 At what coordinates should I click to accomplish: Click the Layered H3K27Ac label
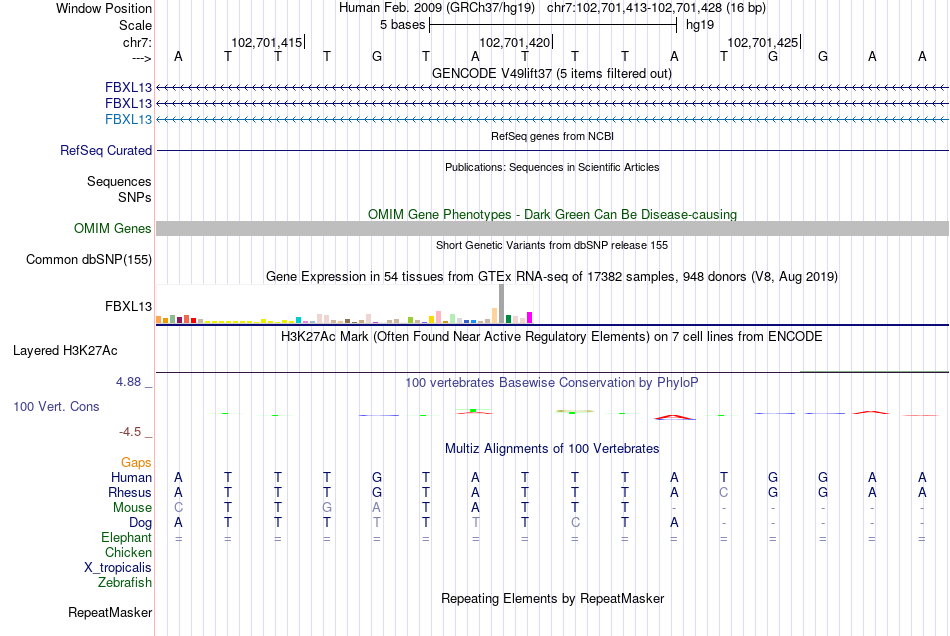pyautogui.click(x=65, y=351)
